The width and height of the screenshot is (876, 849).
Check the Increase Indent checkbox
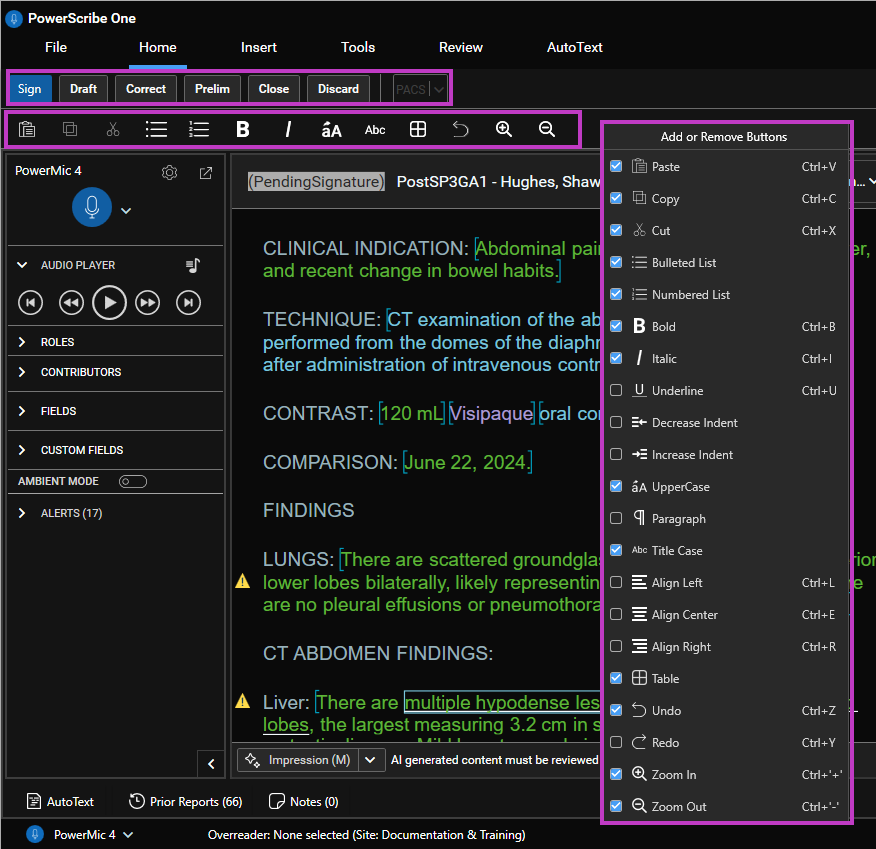point(616,454)
